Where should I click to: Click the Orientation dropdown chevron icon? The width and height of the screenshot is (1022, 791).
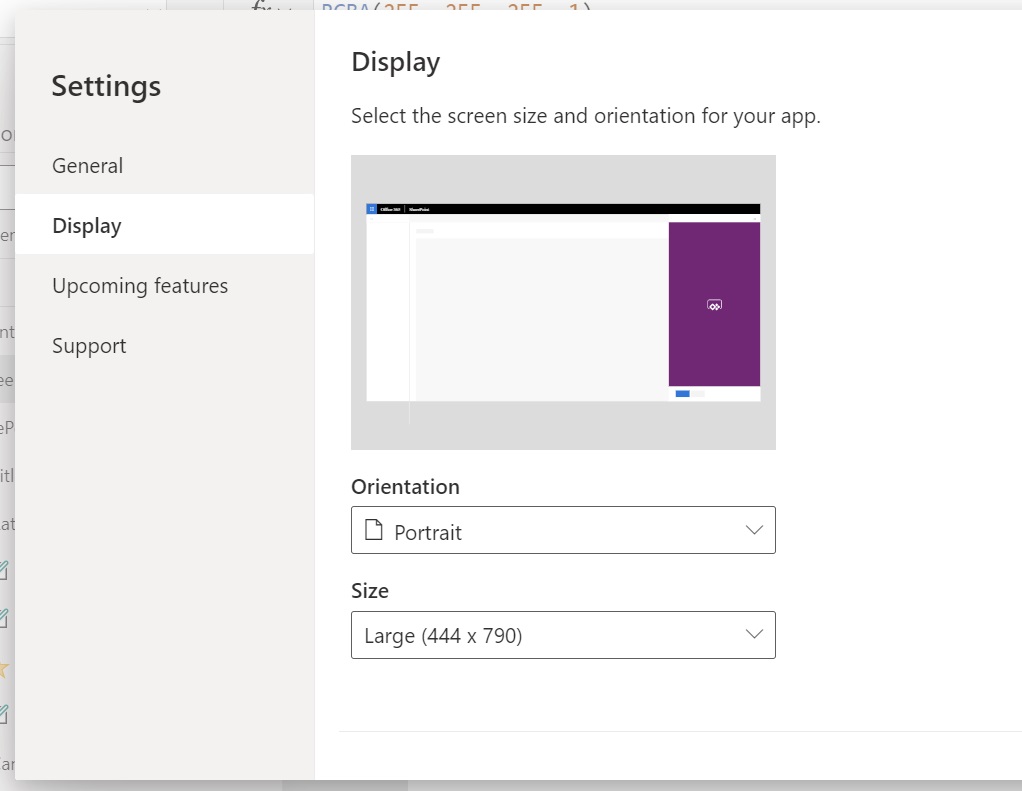[754, 531]
